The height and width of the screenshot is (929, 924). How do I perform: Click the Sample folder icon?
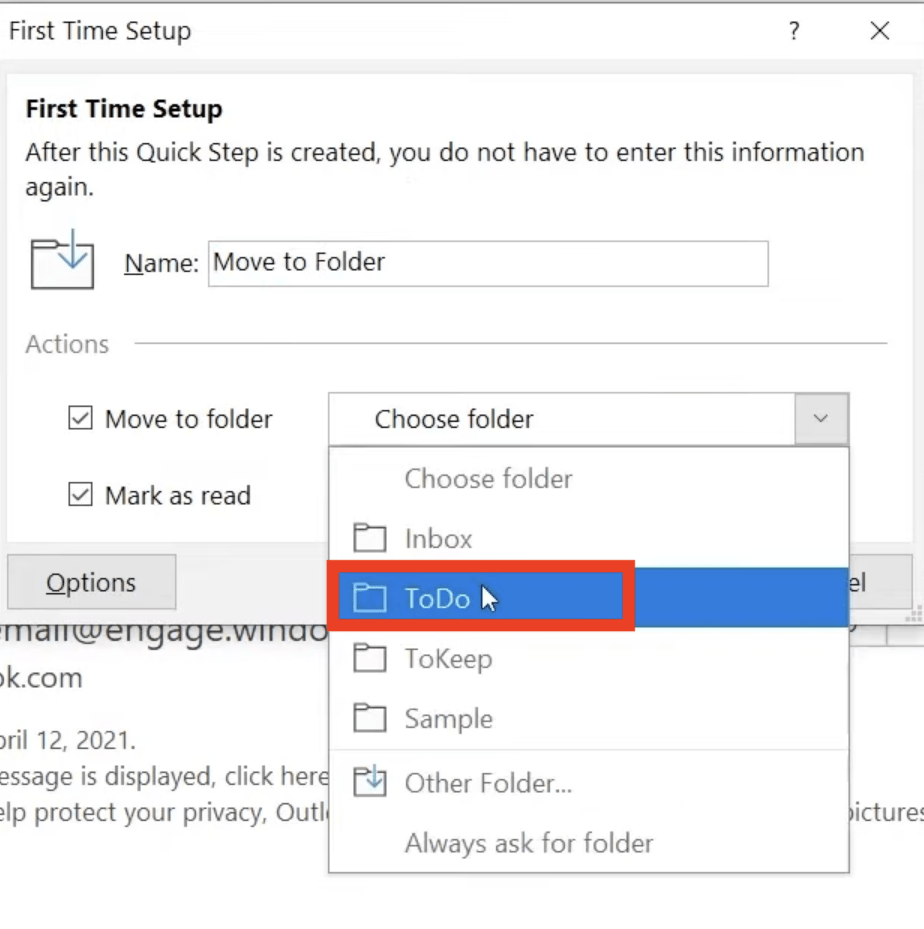[370, 717]
